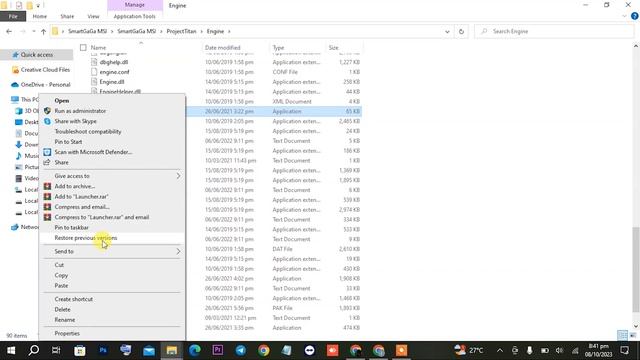This screenshot has height=360, width=640.
Task: Select Rename from context menu
Action: click(x=64, y=320)
